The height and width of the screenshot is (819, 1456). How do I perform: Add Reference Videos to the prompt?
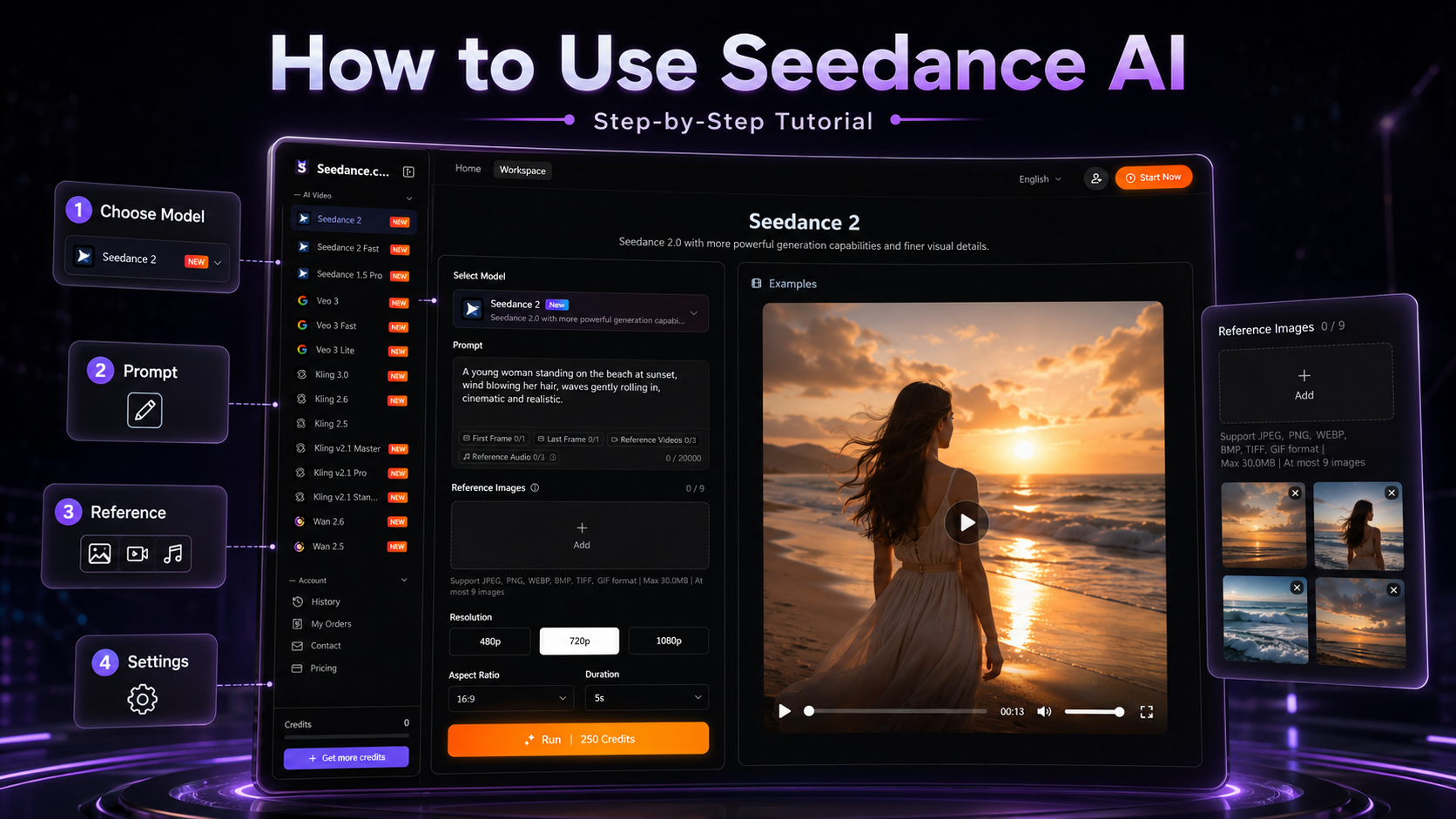point(653,440)
